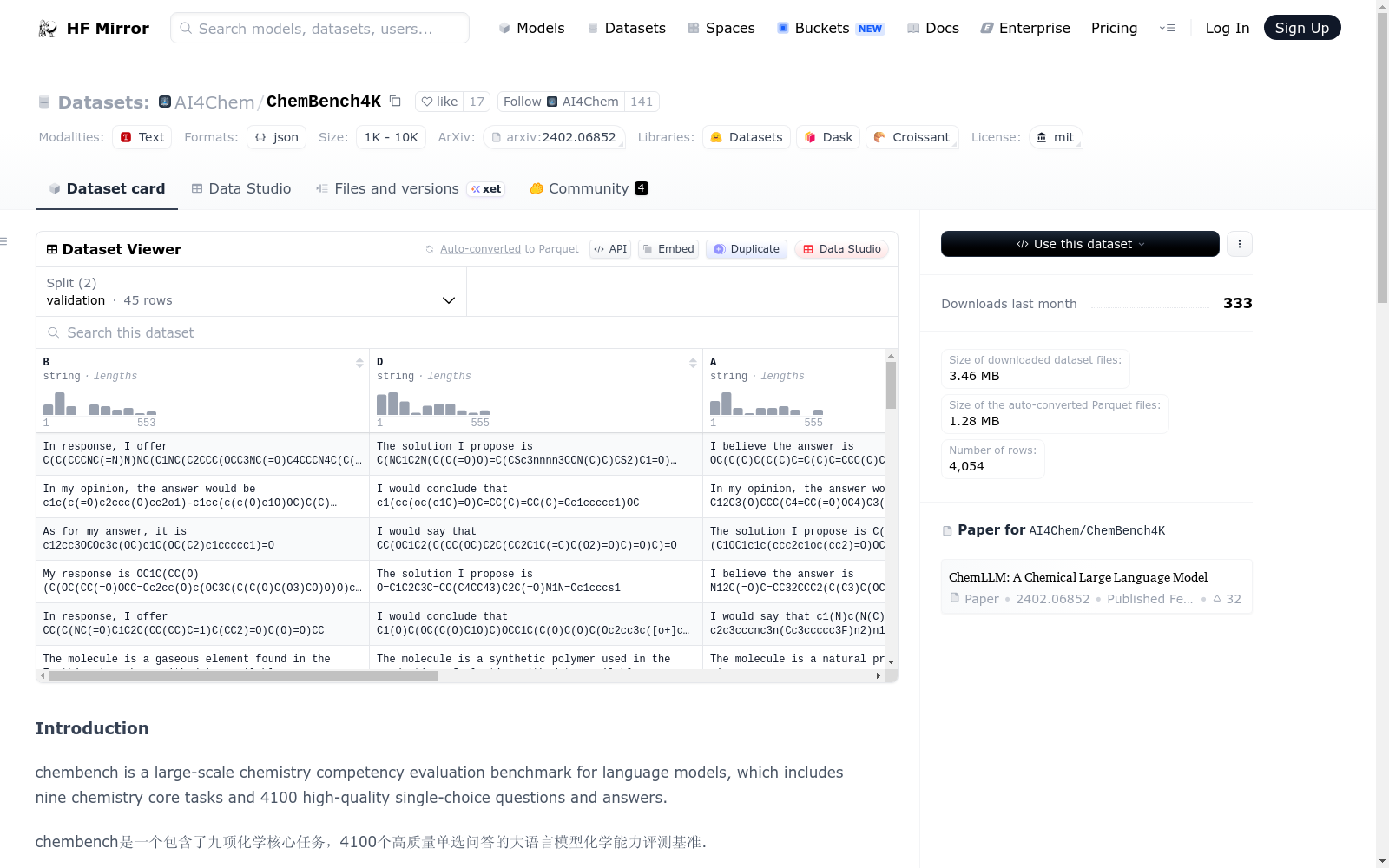Focus the top search models field
The height and width of the screenshot is (868, 1389).
point(319,28)
